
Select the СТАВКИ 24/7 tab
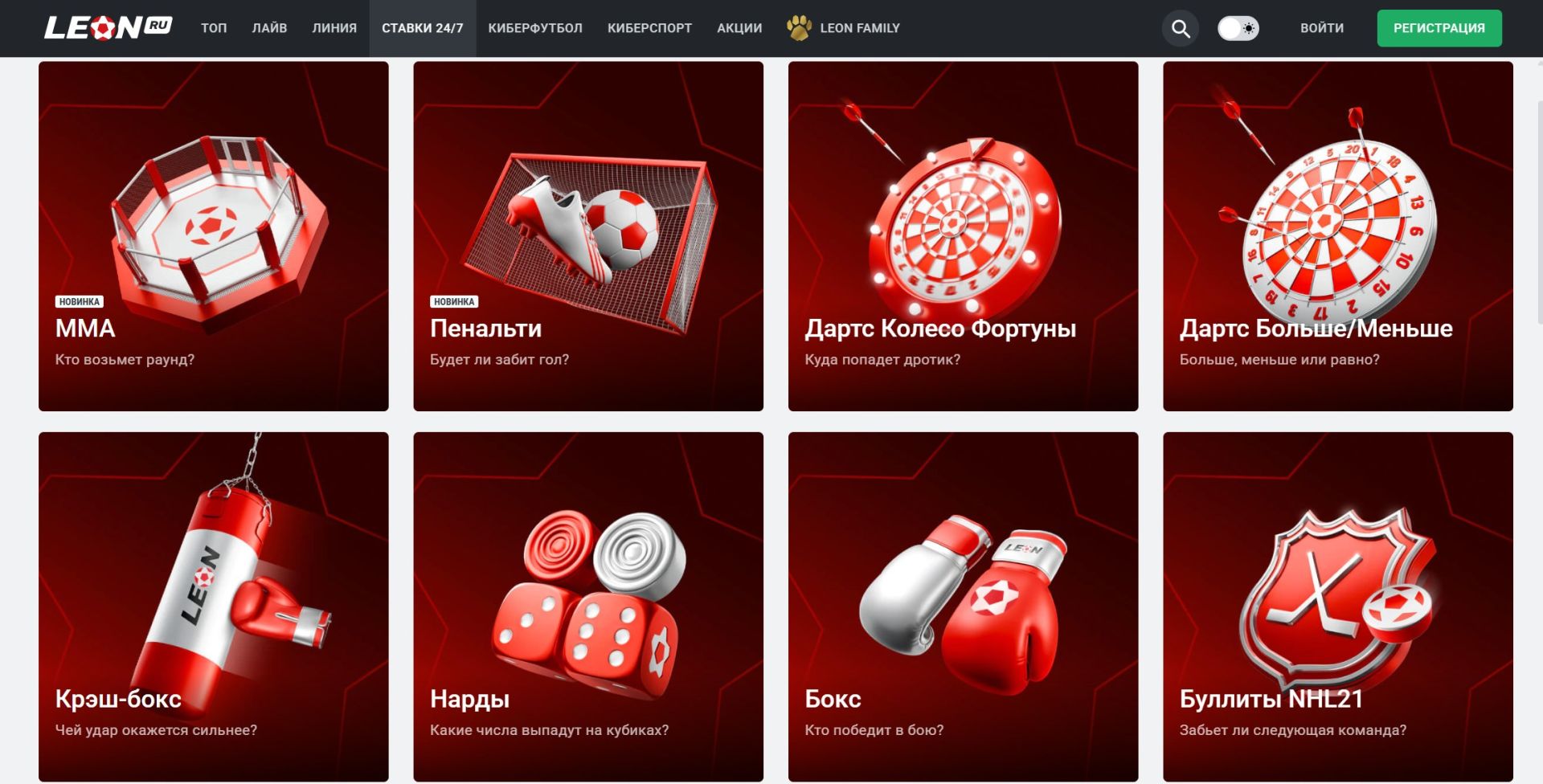point(423,28)
